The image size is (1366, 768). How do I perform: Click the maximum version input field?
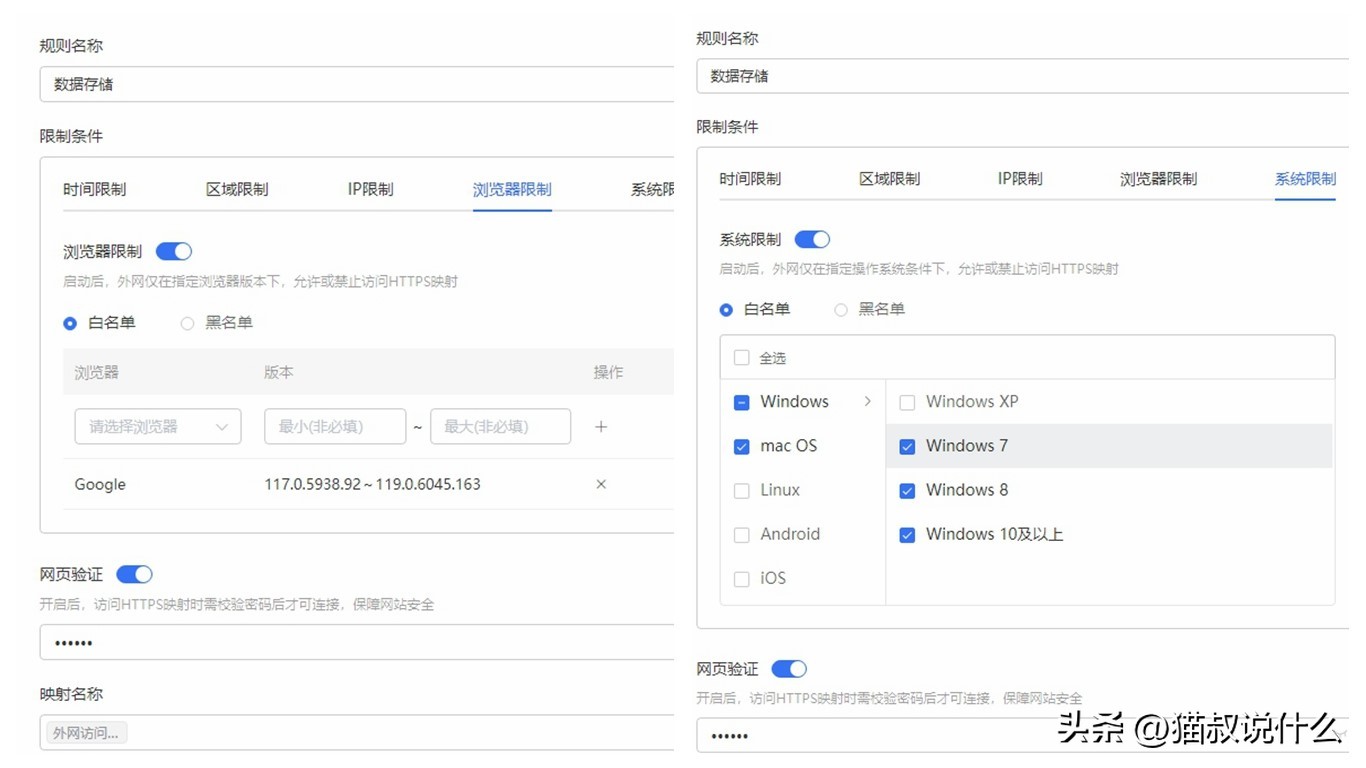tap(500, 426)
